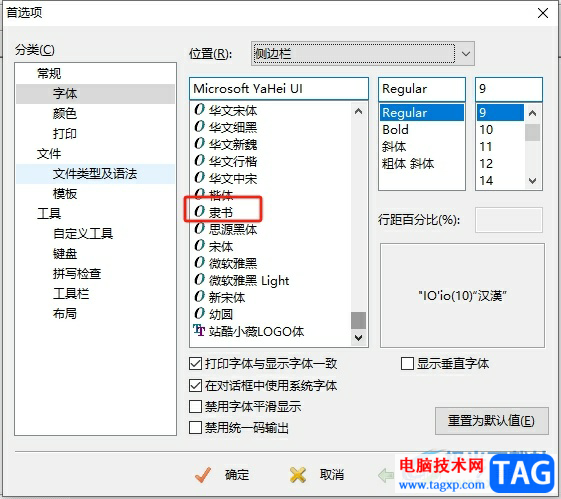
Task: Enable 禁用统一码输出 checkbox
Action: coord(195,427)
